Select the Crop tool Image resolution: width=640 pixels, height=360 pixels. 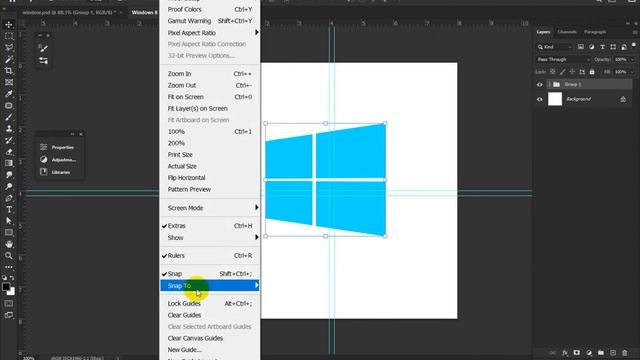tap(9, 71)
